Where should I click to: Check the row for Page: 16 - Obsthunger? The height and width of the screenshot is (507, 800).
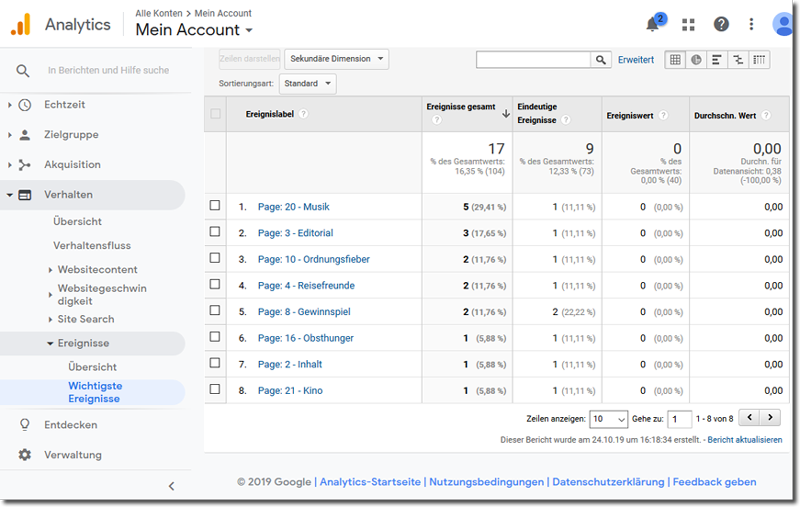tap(215, 337)
